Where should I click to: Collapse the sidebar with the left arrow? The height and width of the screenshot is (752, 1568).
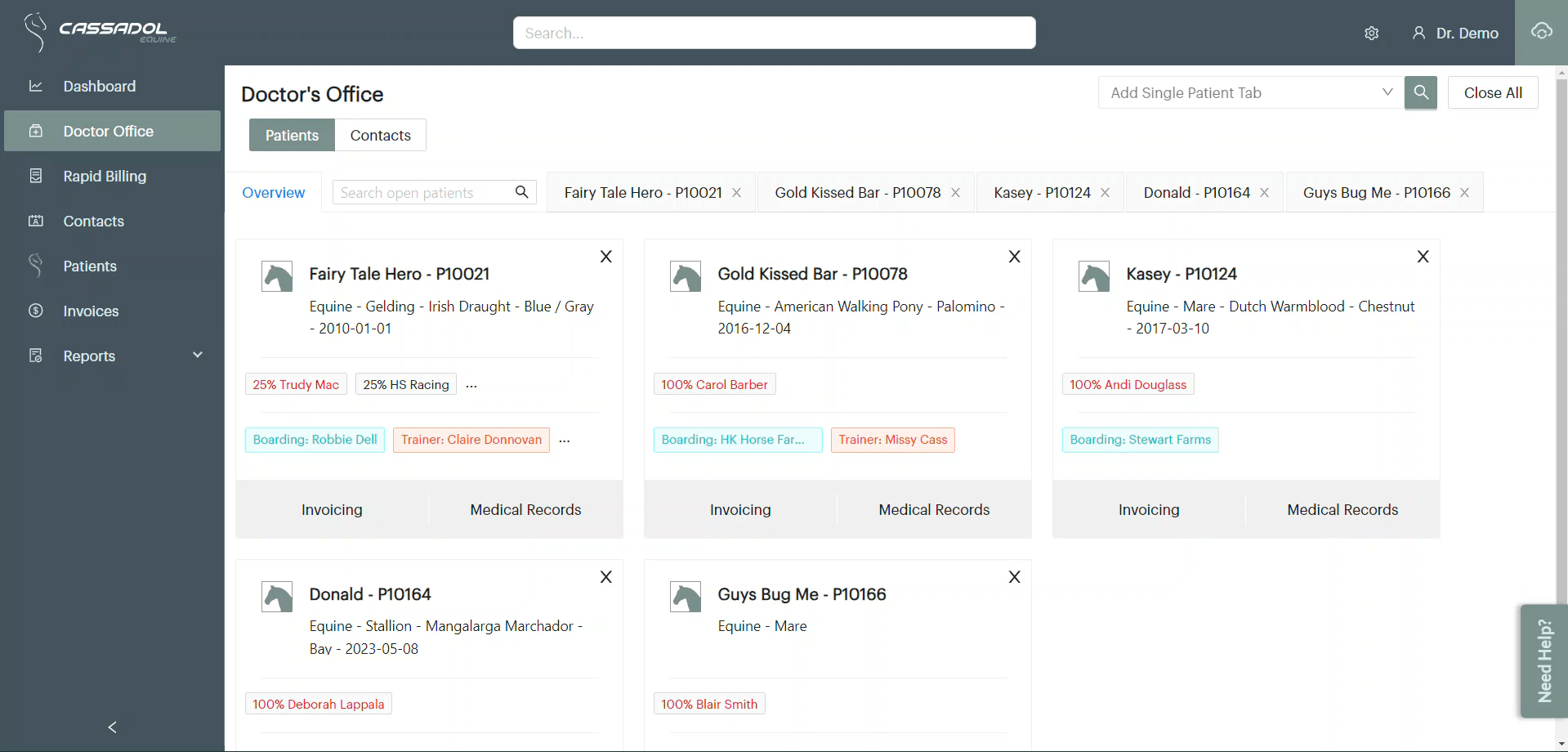coord(112,727)
